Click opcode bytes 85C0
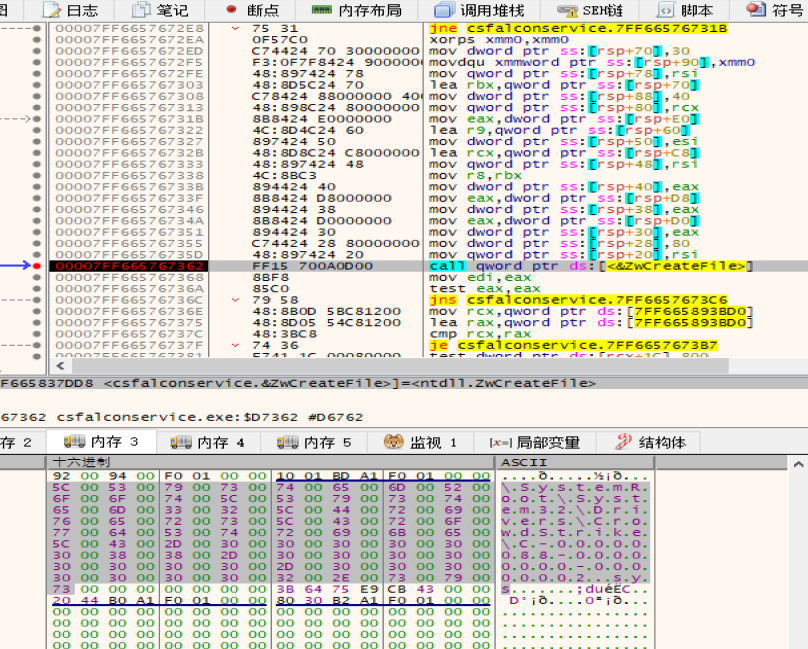The image size is (808, 649). [x=271, y=289]
